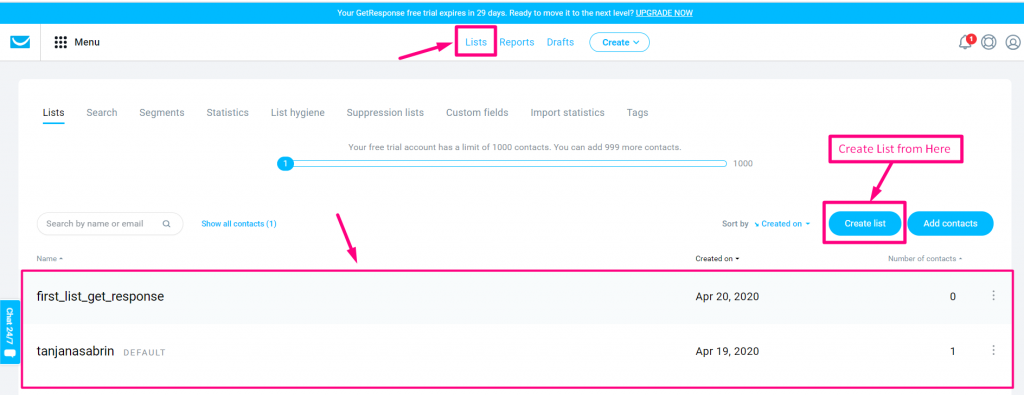Click the contacts limit slider handle
This screenshot has width=1024, height=395.
[x=285, y=164]
